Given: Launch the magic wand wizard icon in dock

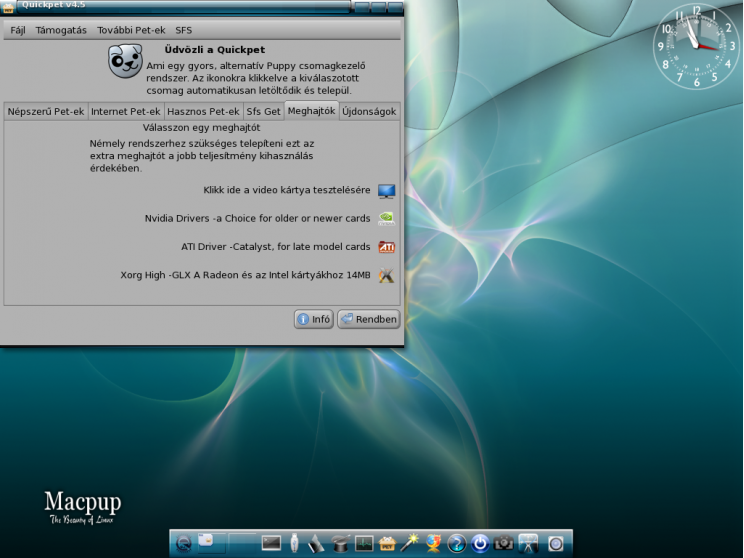Looking at the screenshot, I should pyautogui.click(x=410, y=543).
